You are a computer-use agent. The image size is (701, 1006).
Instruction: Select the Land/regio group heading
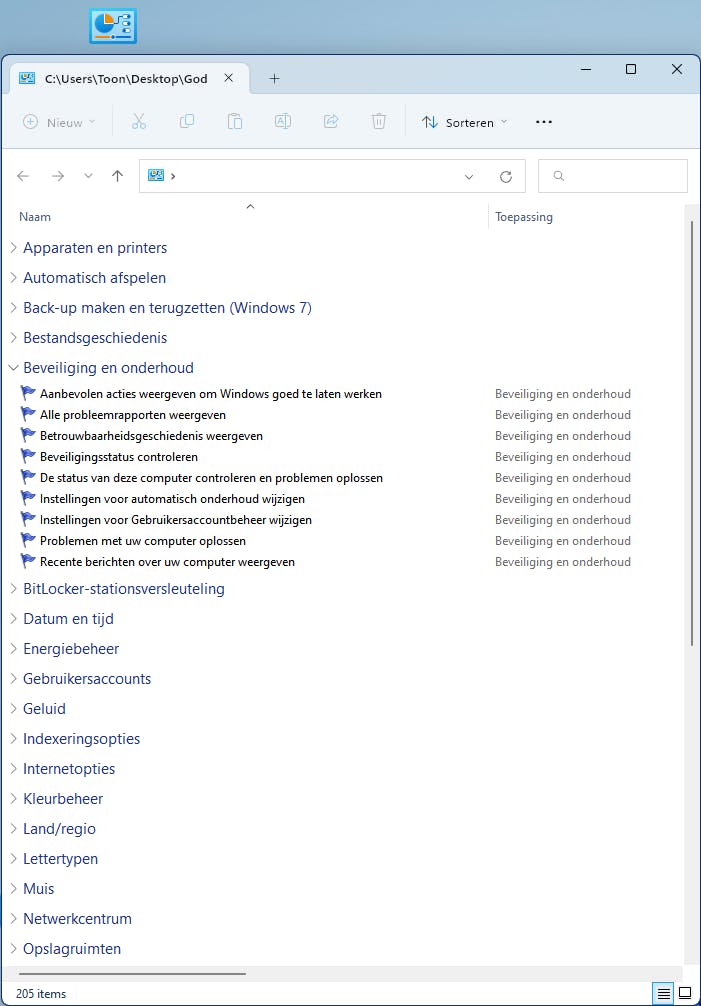[60, 829]
